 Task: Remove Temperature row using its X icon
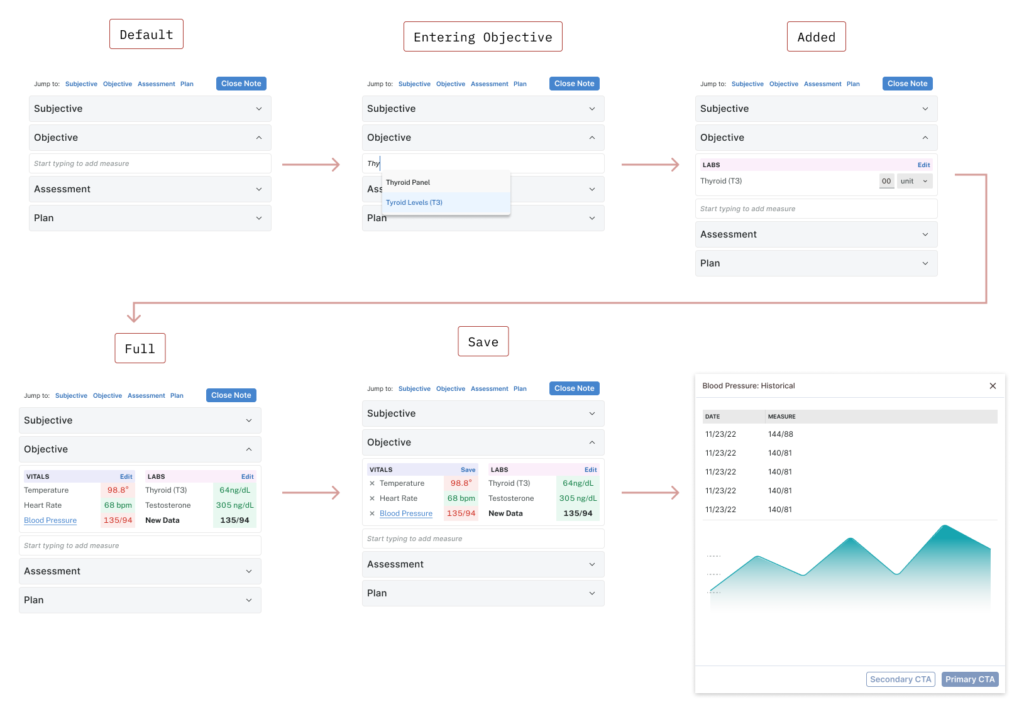(372, 484)
